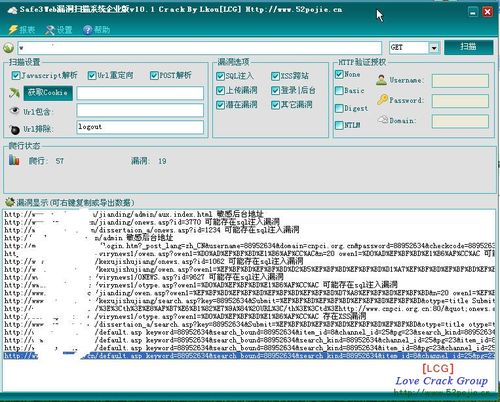Select the onews.asp?id=1062 result row
This screenshot has width=500, height=402.
tap(249, 261)
